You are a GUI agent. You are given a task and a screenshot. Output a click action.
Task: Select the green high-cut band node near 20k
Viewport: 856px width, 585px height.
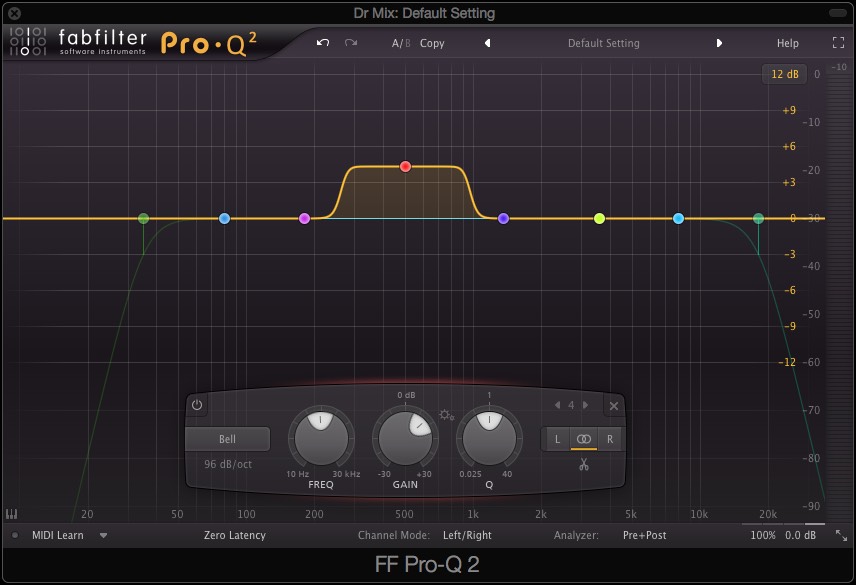[758, 219]
